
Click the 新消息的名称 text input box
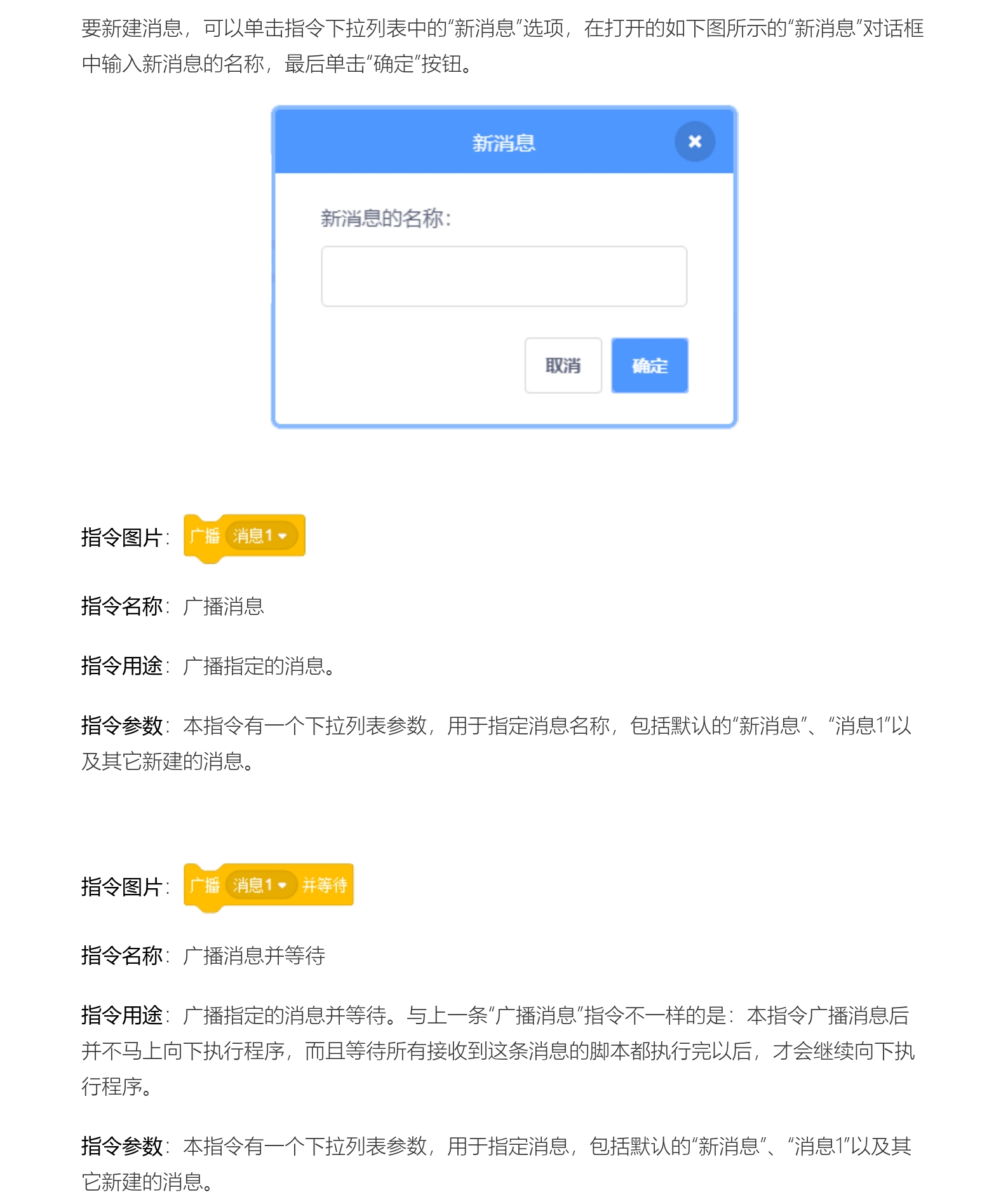coord(504,276)
